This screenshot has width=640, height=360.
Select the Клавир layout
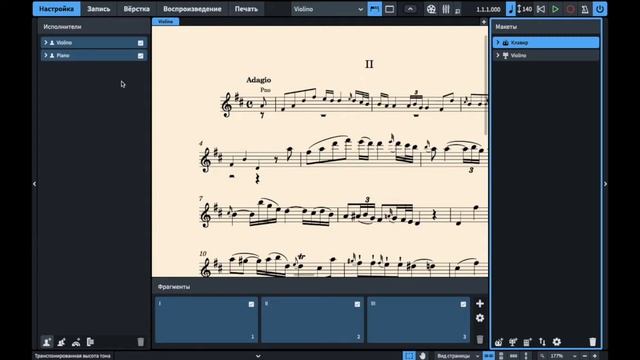pyautogui.click(x=546, y=42)
